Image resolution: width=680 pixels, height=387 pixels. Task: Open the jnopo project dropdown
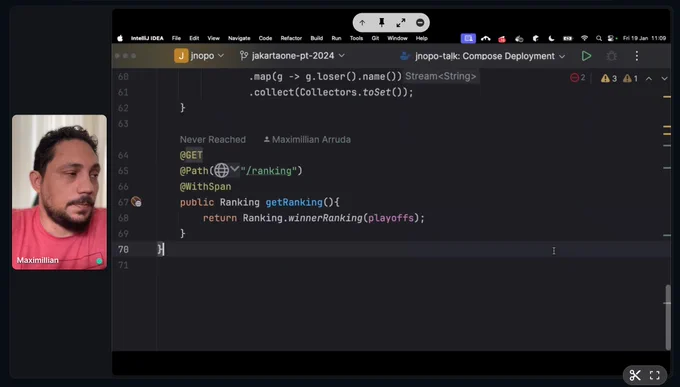click(x=199, y=56)
